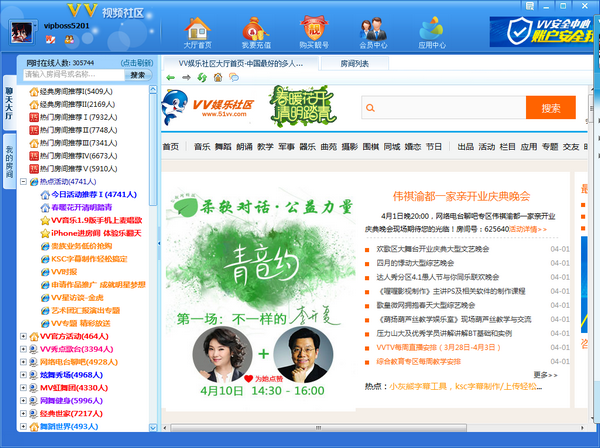The width and height of the screenshot is (600, 448).
Task: Click the green browser back arrow
Action: 172,77
